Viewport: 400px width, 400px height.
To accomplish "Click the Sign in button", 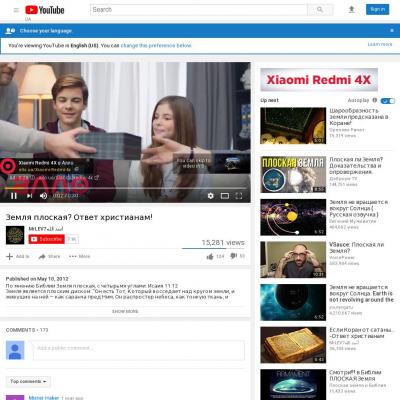I will [x=377, y=9].
